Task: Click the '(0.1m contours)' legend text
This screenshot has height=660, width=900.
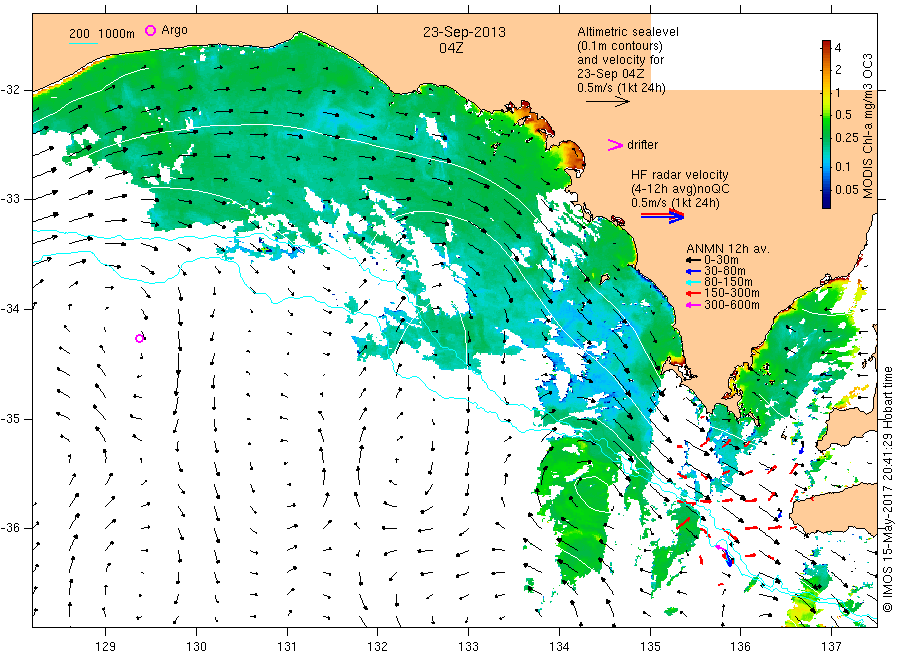Action: (x=620, y=46)
